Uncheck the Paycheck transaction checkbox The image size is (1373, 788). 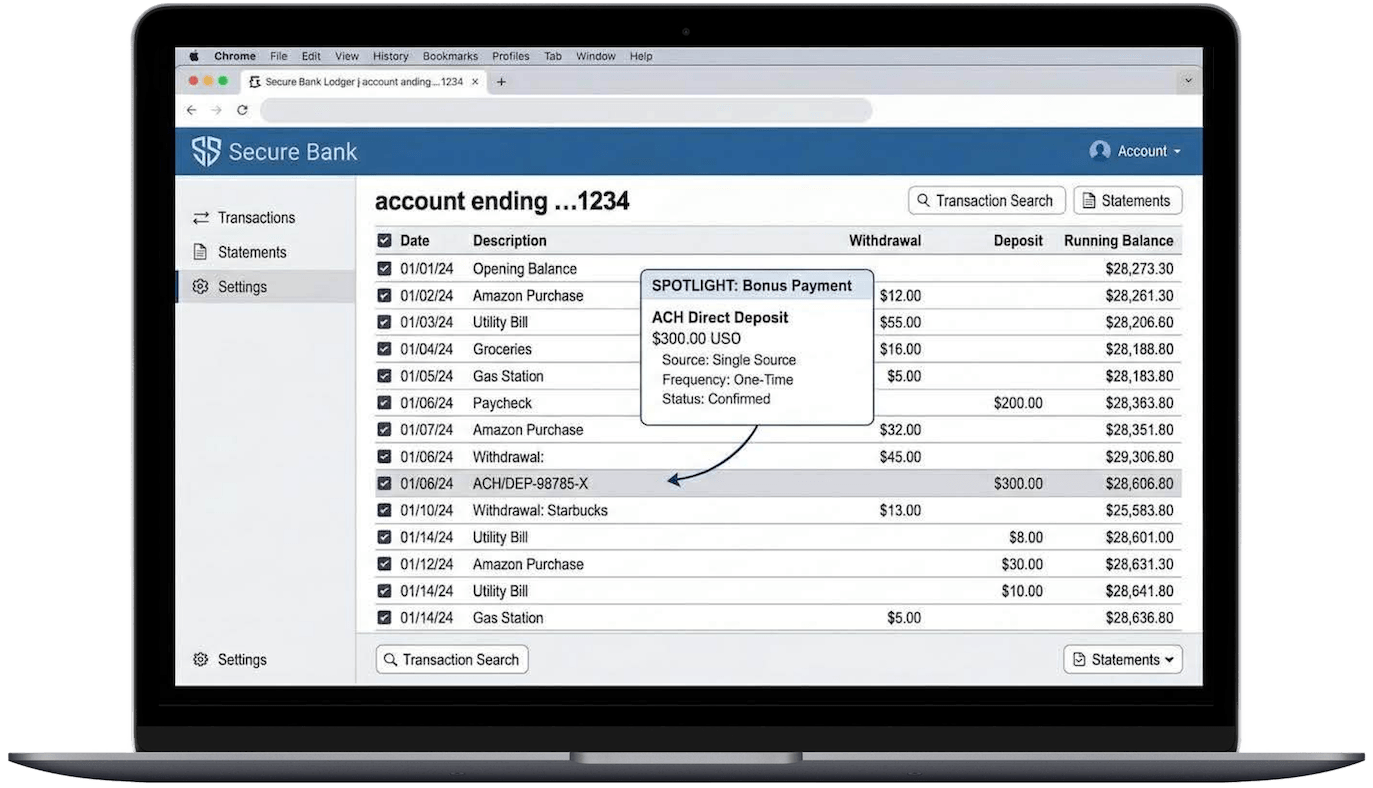[x=384, y=403]
